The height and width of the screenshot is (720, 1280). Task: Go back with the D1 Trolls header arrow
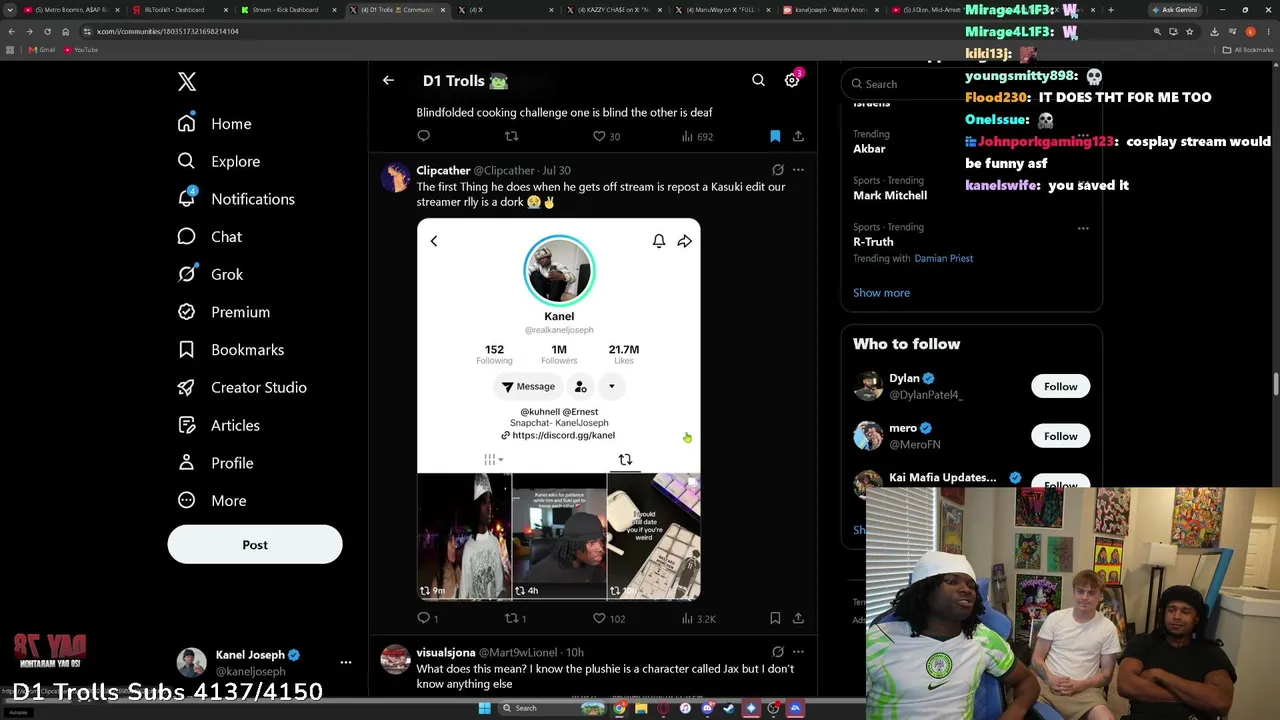(388, 81)
